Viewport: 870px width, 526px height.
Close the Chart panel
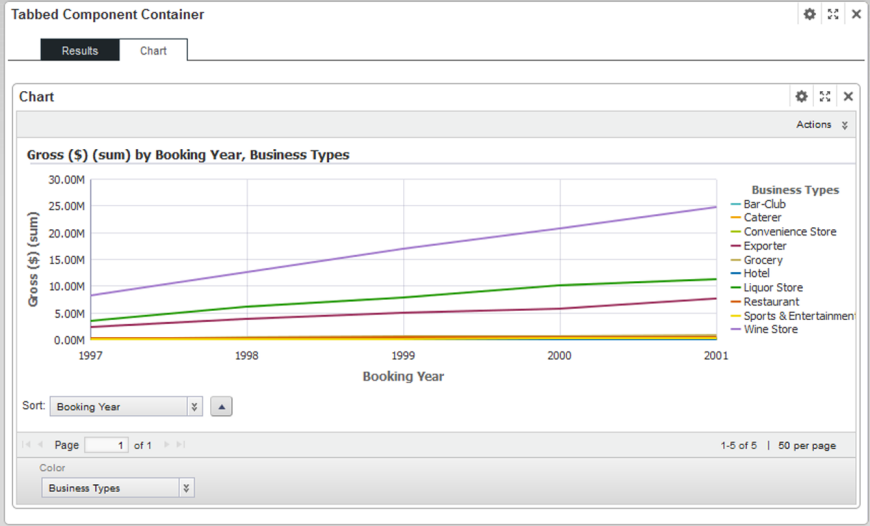[848, 97]
